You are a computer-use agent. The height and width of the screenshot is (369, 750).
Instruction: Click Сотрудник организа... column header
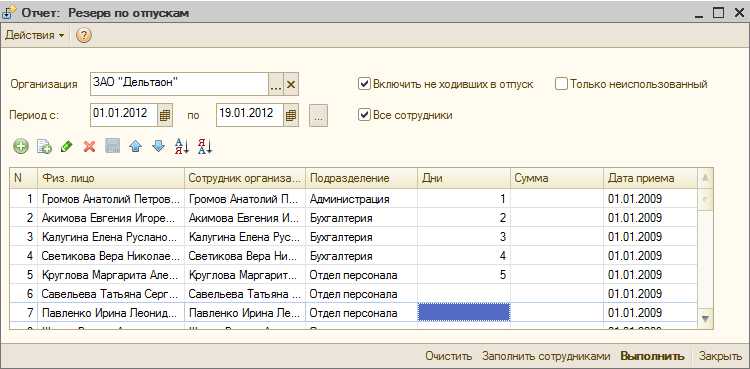click(x=245, y=178)
